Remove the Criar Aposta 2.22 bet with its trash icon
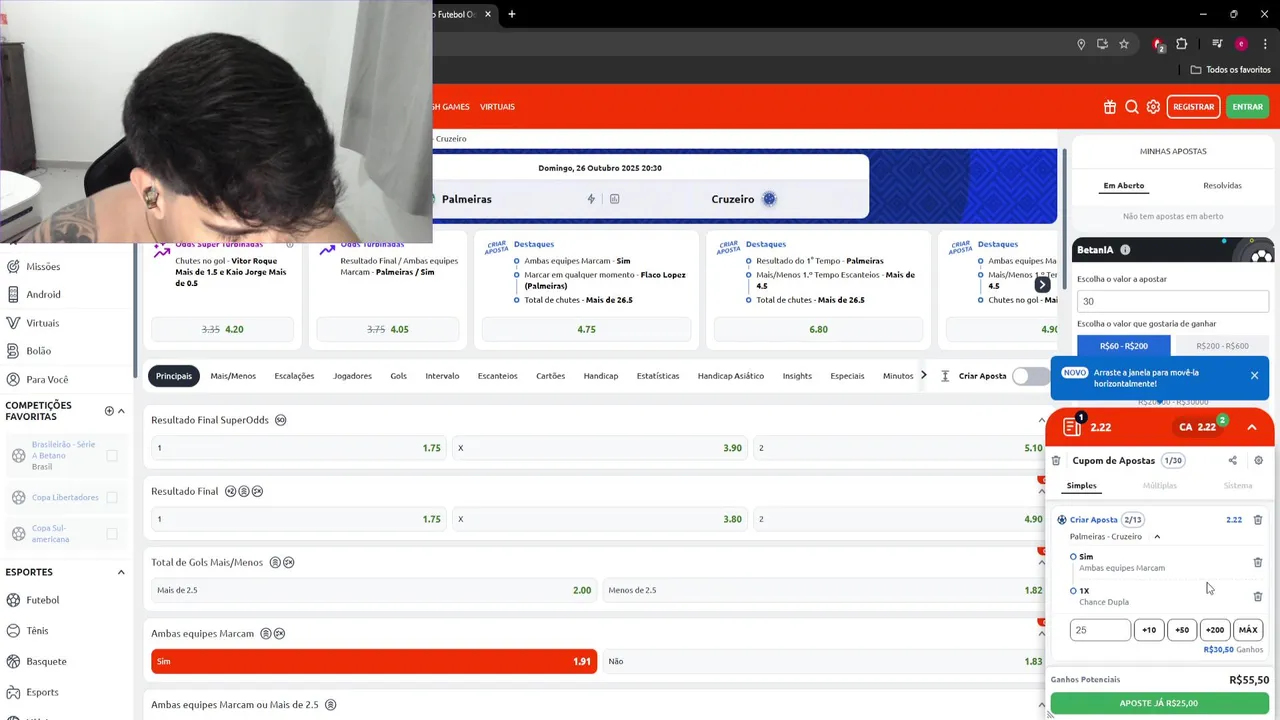This screenshot has height=720, width=1280. pos(1258,520)
